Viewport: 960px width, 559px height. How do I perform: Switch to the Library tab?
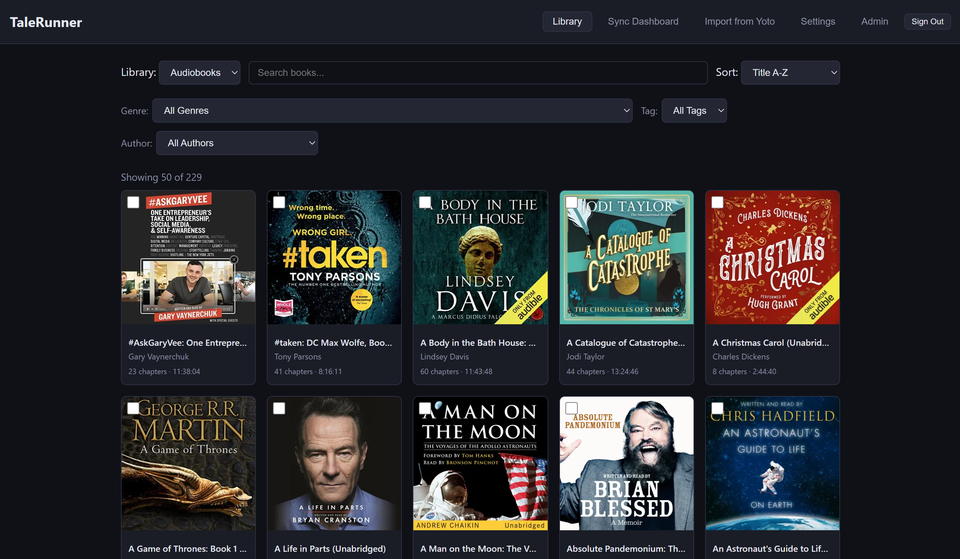point(567,21)
